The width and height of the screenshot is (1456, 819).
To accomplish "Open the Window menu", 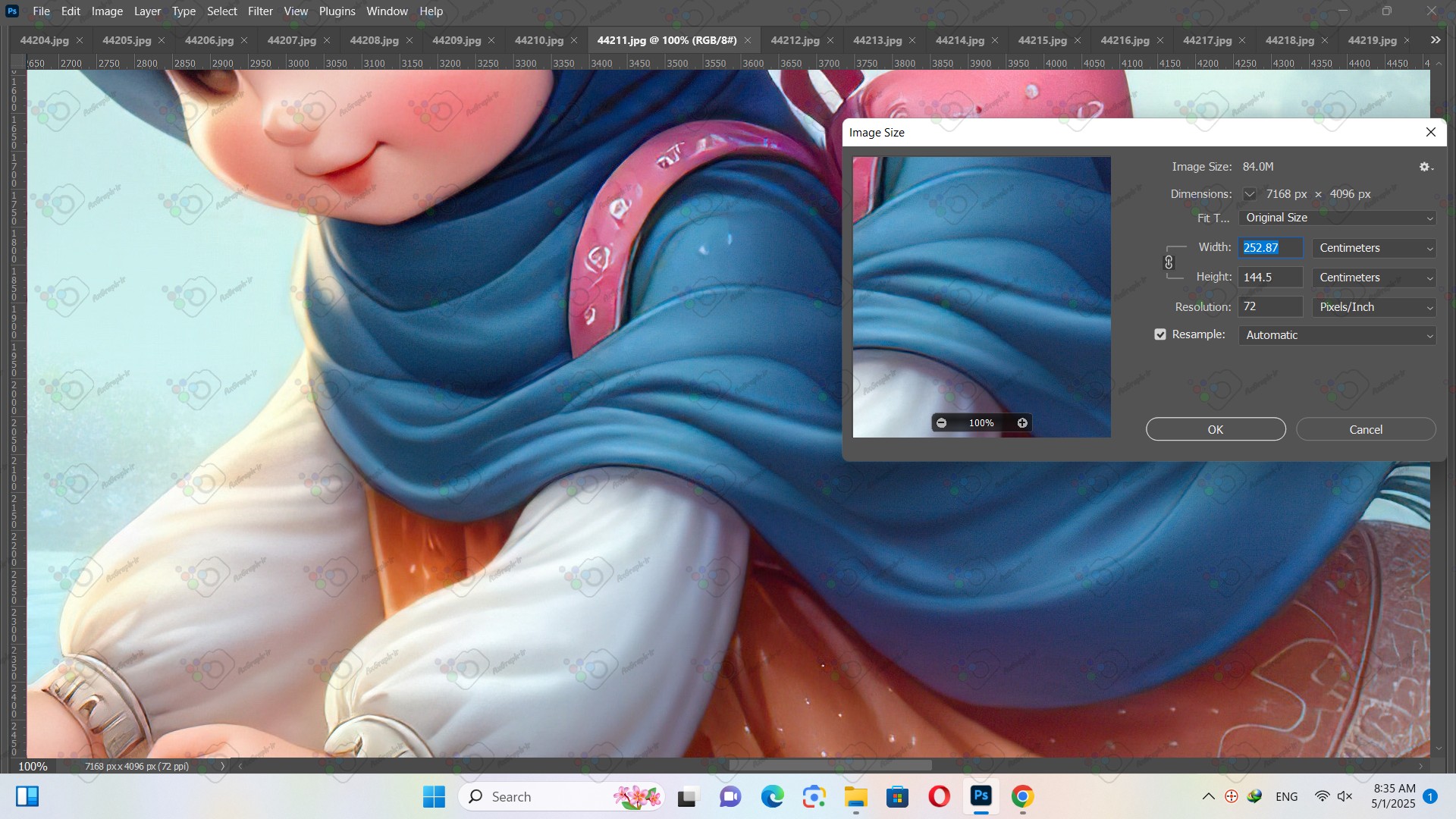I will (387, 11).
